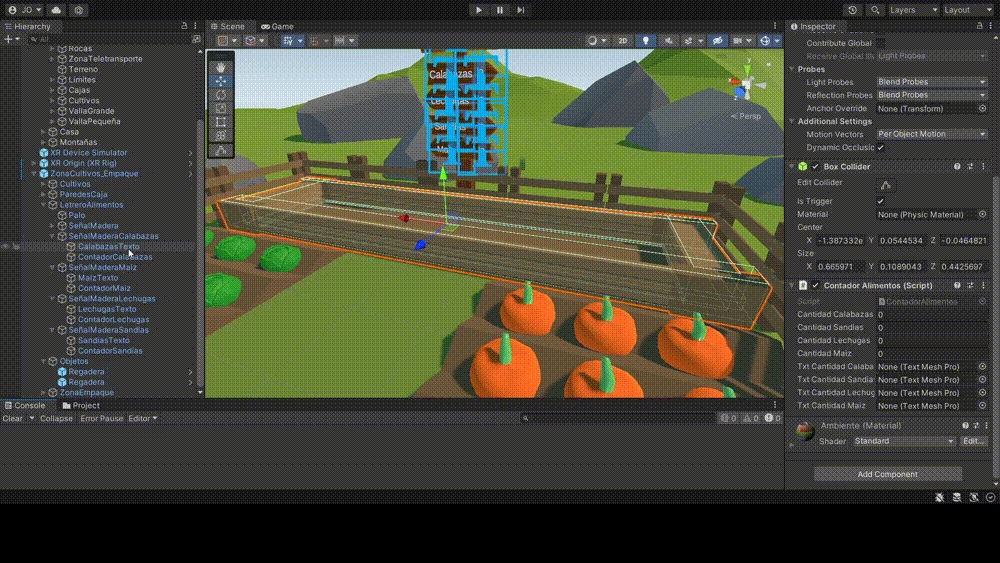Screen dimensions: 1000x563
Task: Open the Shader Standard dropdown
Action: (904, 441)
